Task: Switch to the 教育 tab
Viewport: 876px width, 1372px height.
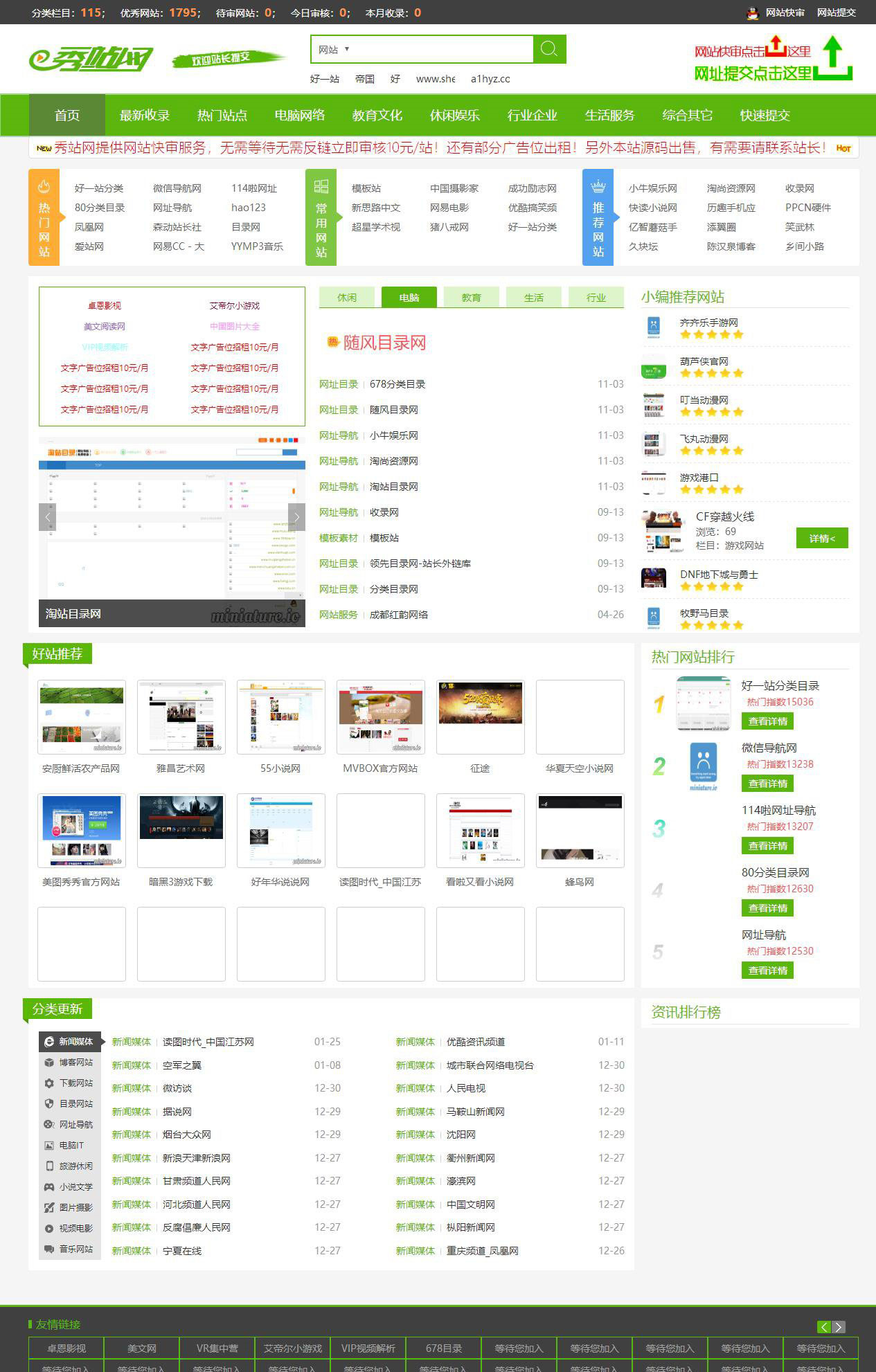Action: [x=471, y=298]
